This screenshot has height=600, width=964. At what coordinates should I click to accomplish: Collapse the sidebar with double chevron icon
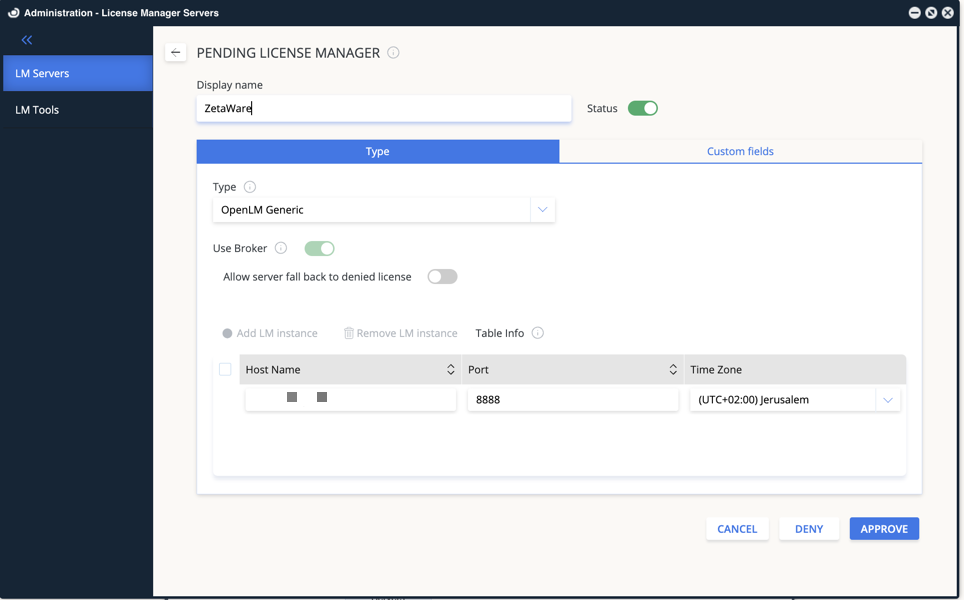pyautogui.click(x=27, y=40)
